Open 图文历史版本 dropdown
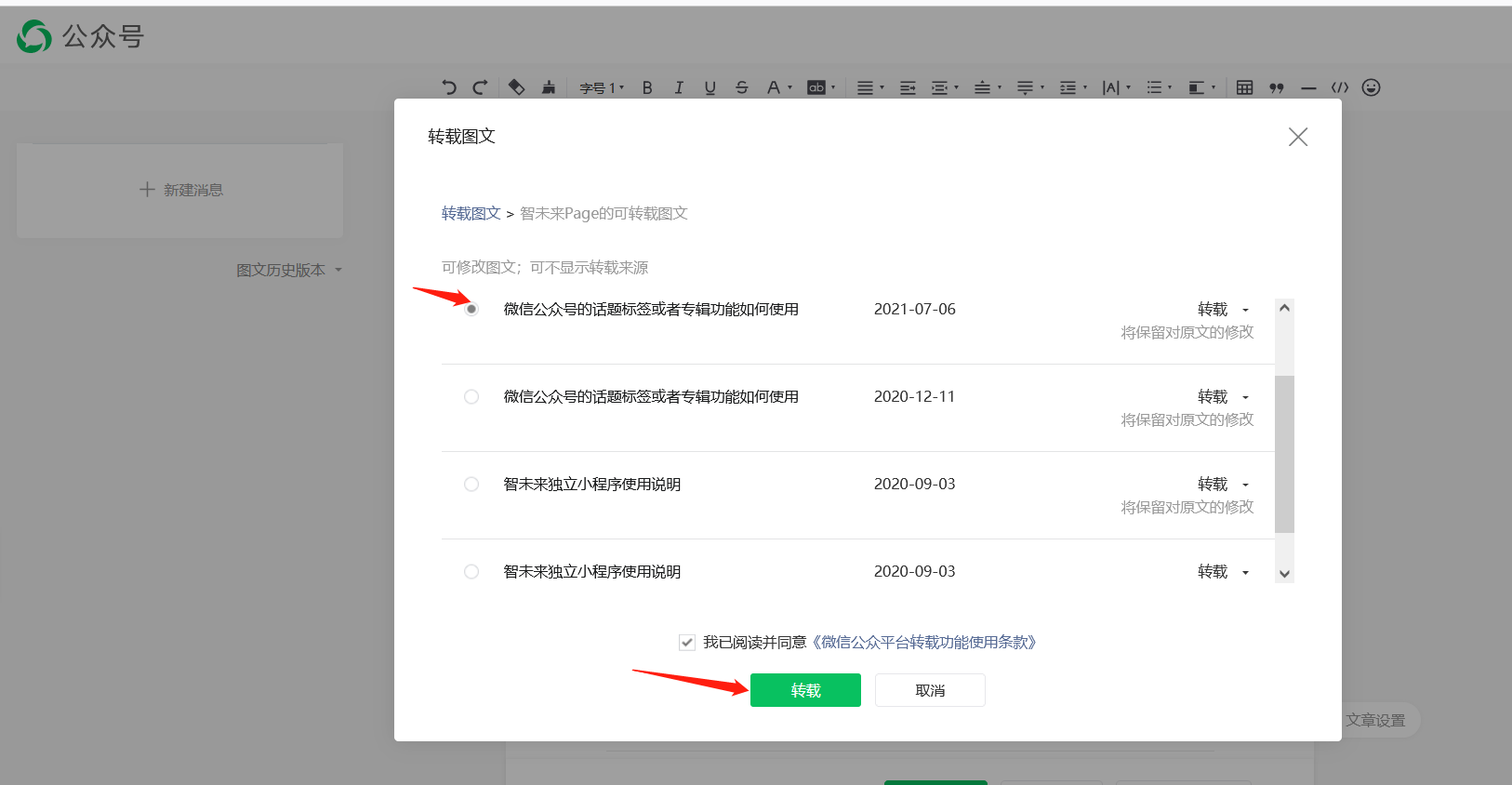Viewport: 1512px width, 785px height. [x=289, y=270]
